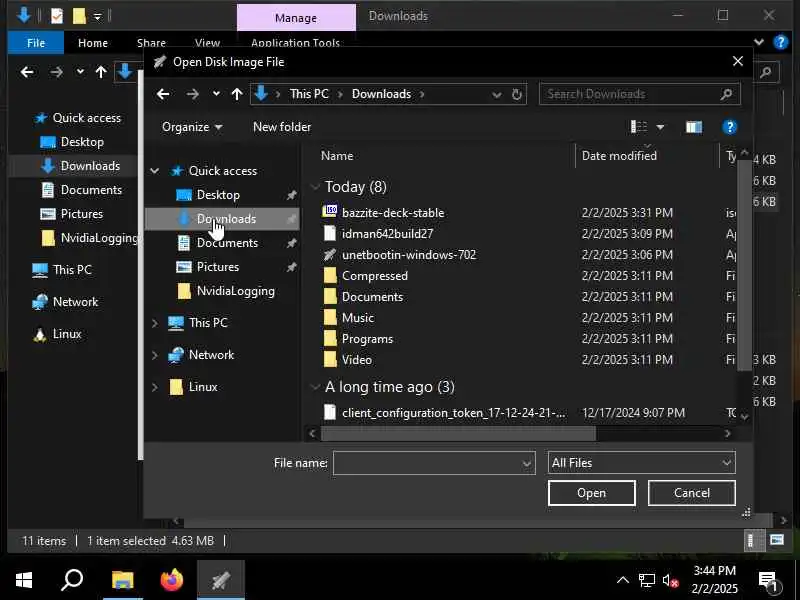Open the Organize menu
800x600 pixels.
pyautogui.click(x=192, y=127)
